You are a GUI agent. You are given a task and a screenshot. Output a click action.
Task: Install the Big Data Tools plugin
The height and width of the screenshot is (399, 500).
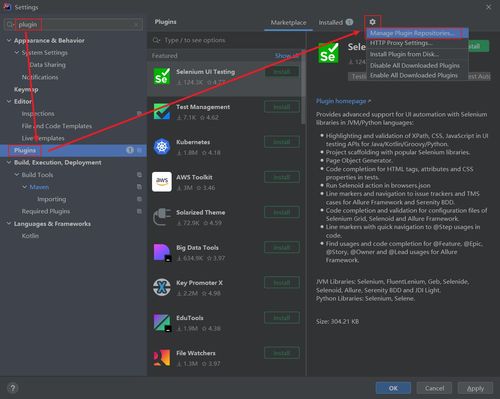pos(282,248)
